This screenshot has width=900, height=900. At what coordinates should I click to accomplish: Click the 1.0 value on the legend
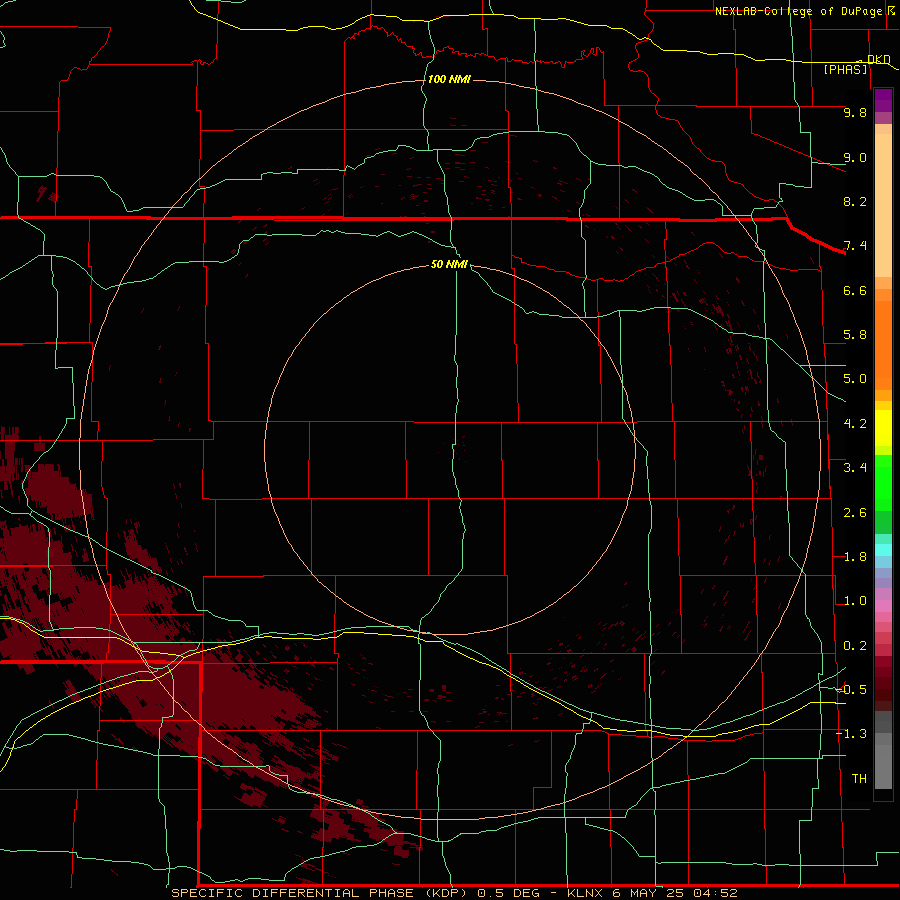click(855, 601)
